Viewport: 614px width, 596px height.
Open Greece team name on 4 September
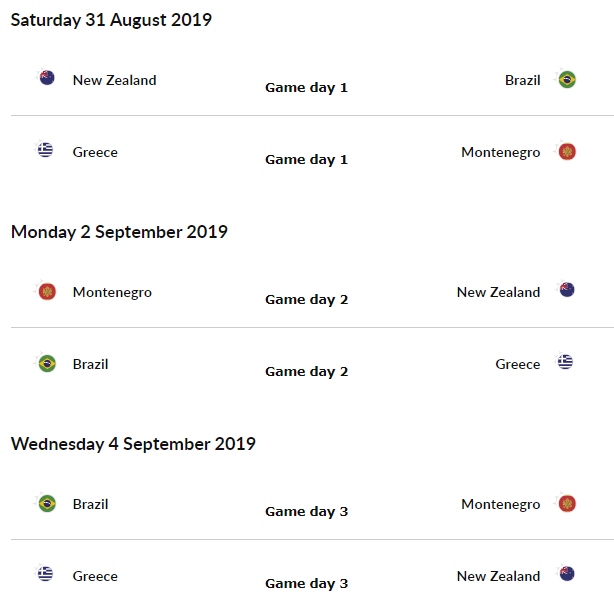95,576
